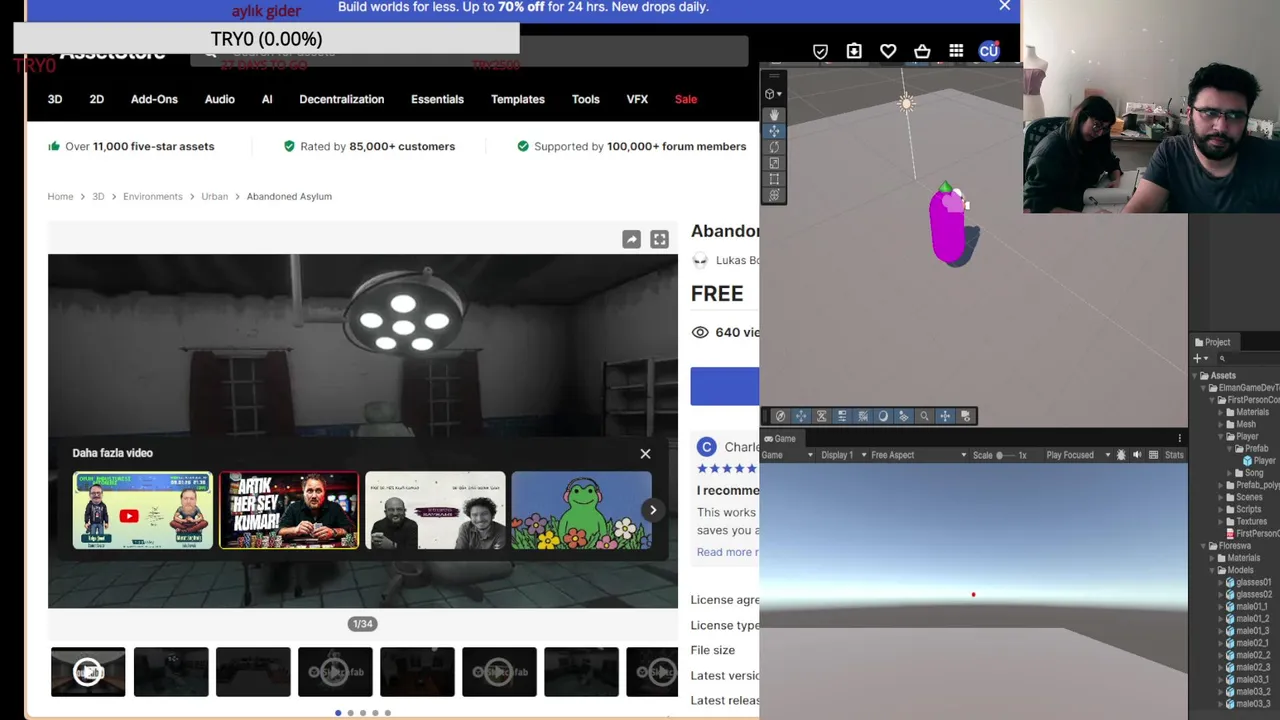Collapse the Floreswa folder

point(1205,546)
